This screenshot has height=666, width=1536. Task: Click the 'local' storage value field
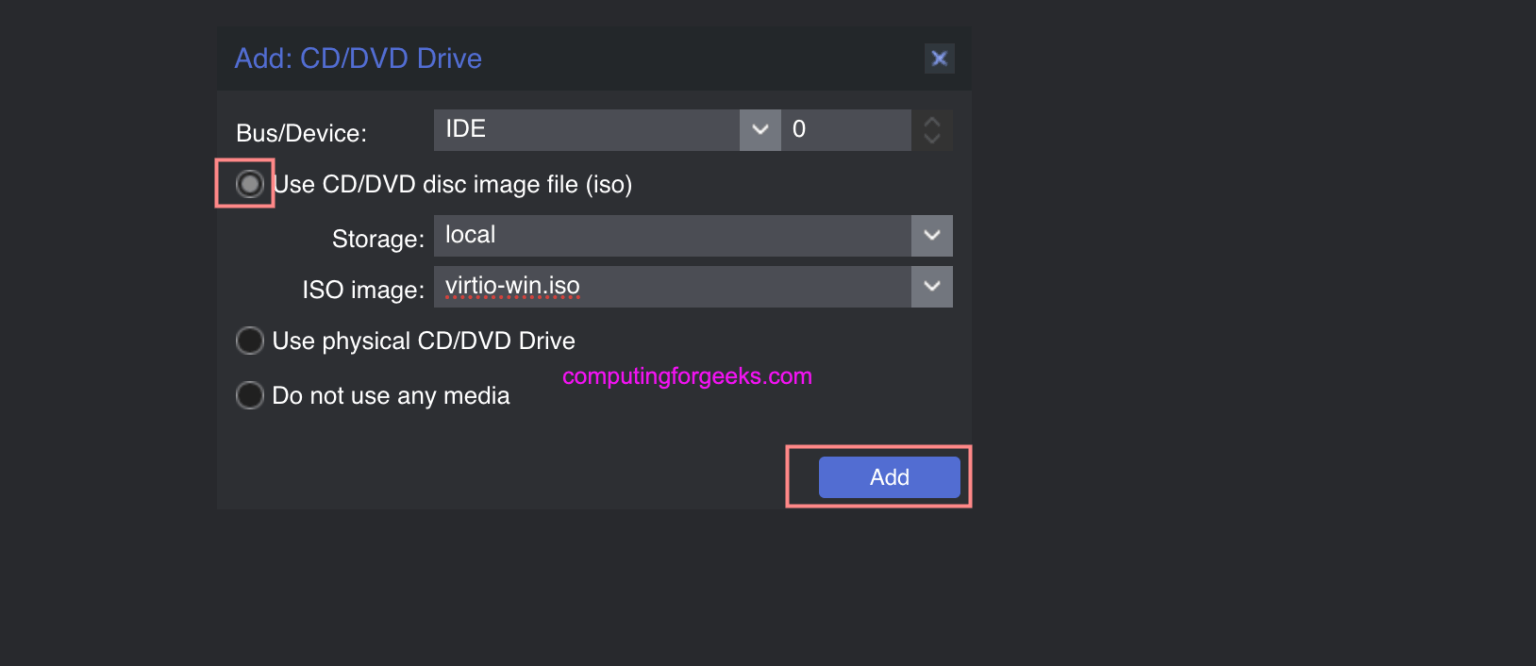pos(600,235)
